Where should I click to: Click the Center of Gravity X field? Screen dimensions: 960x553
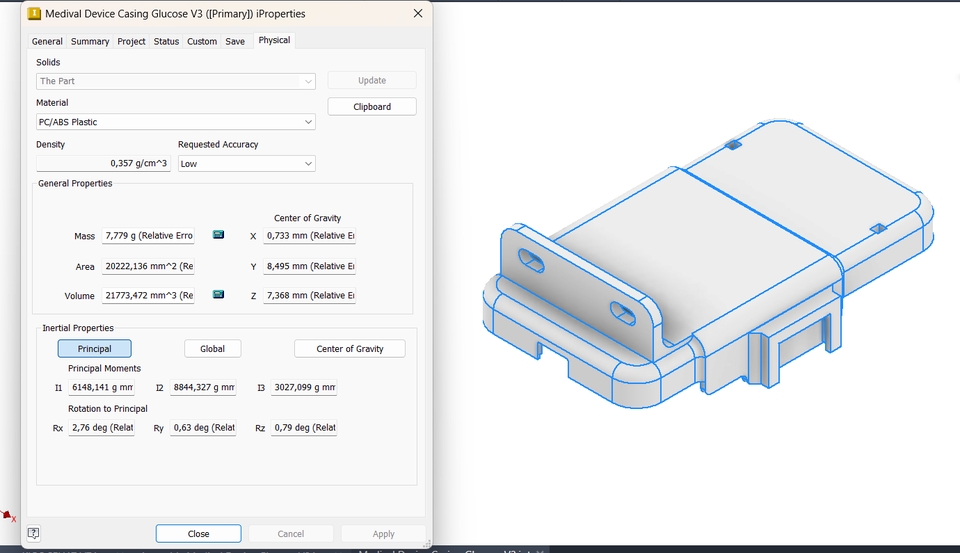[x=310, y=236]
